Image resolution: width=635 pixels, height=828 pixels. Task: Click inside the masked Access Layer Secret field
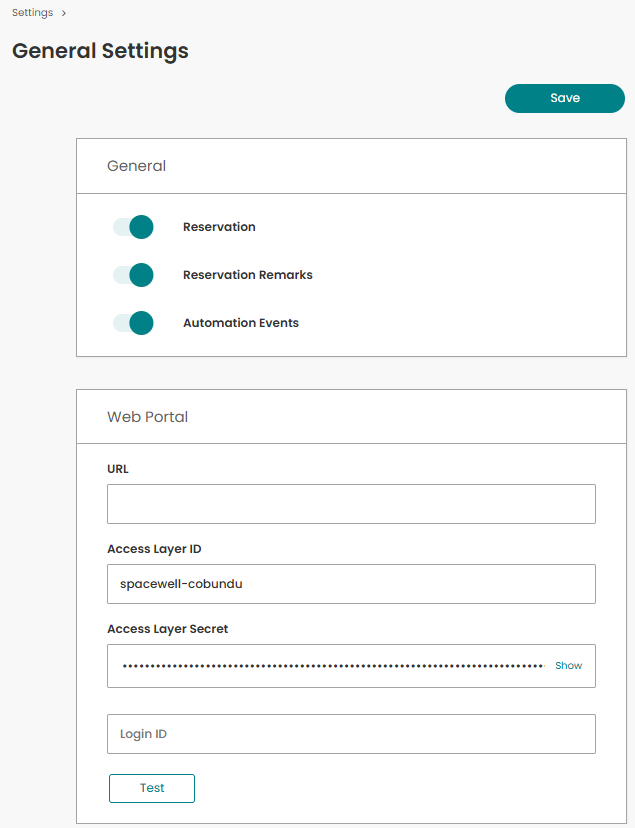333,666
